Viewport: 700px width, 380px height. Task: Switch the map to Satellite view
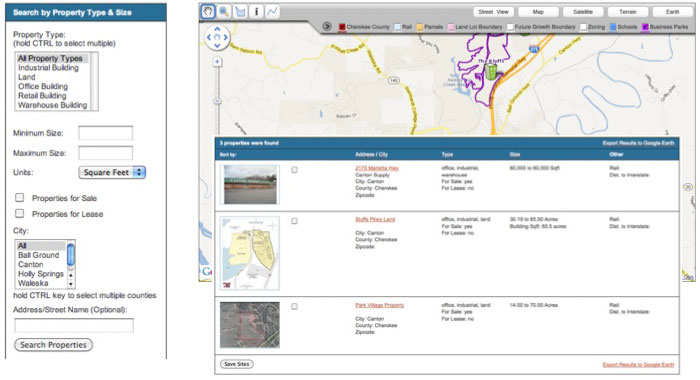pos(583,12)
